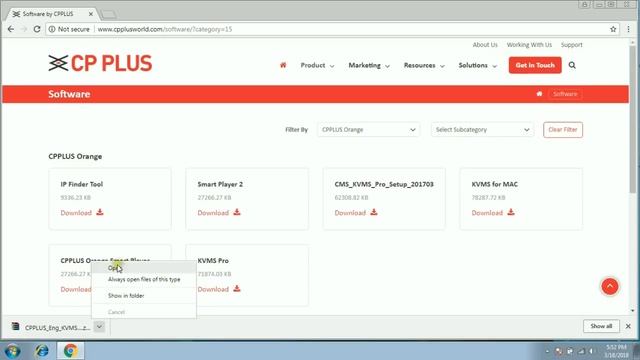This screenshot has width=640, height=360.
Task: Open the Select Subcategory dropdown
Action: coord(482,130)
